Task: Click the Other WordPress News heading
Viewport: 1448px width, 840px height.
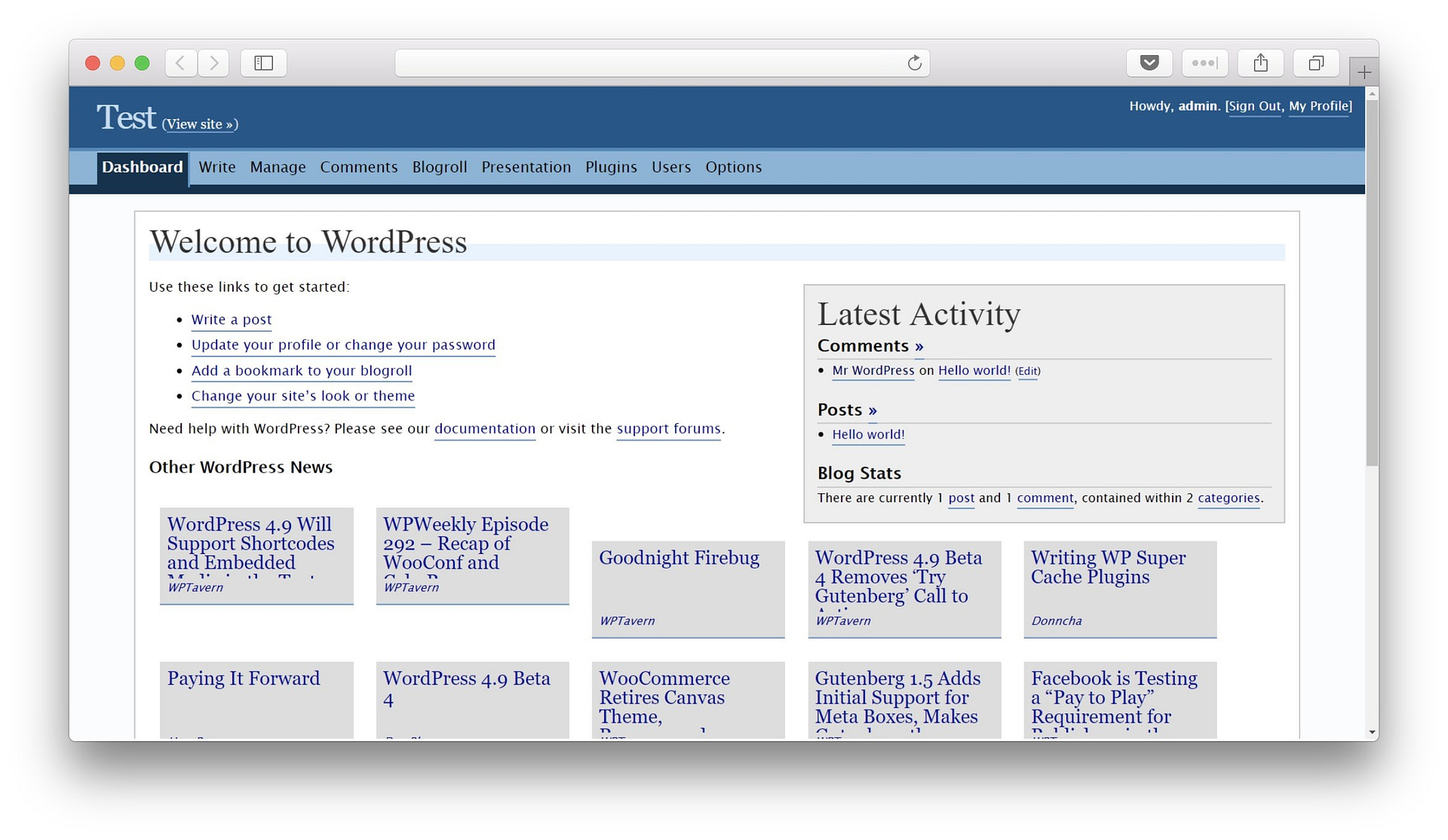Action: click(x=241, y=468)
